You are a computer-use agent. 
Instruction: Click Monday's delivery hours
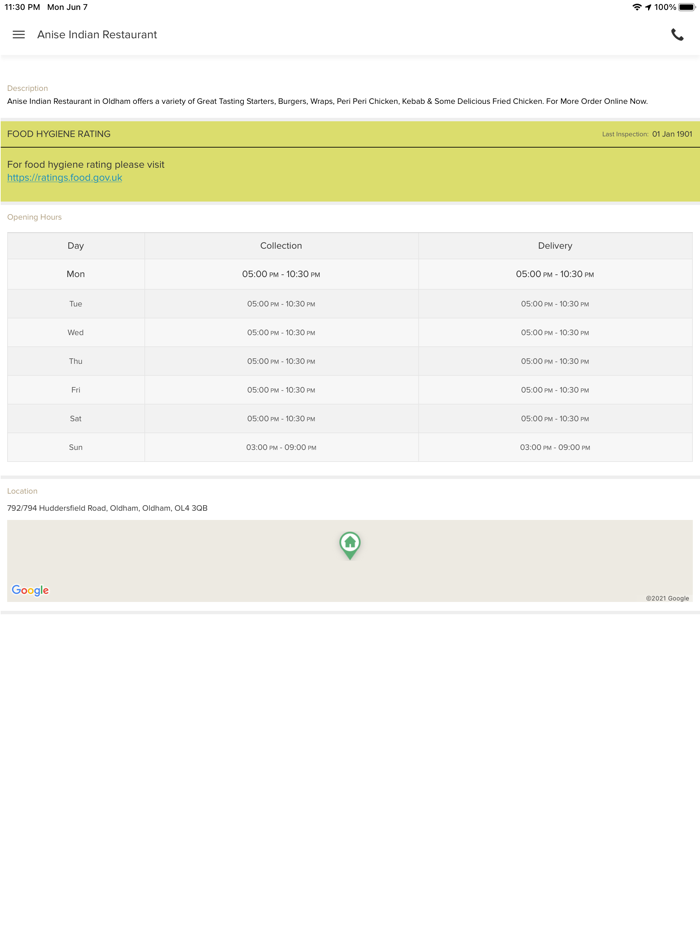(555, 274)
